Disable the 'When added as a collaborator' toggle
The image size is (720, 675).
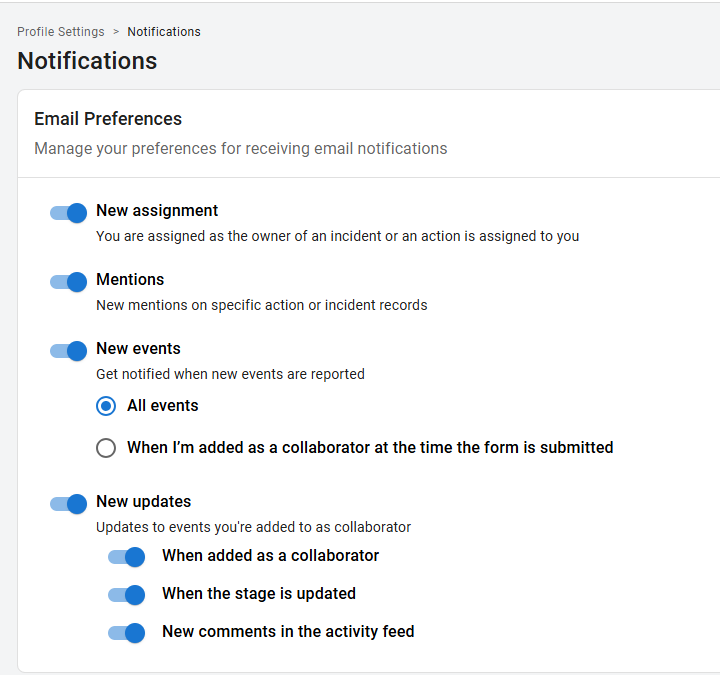click(x=127, y=557)
